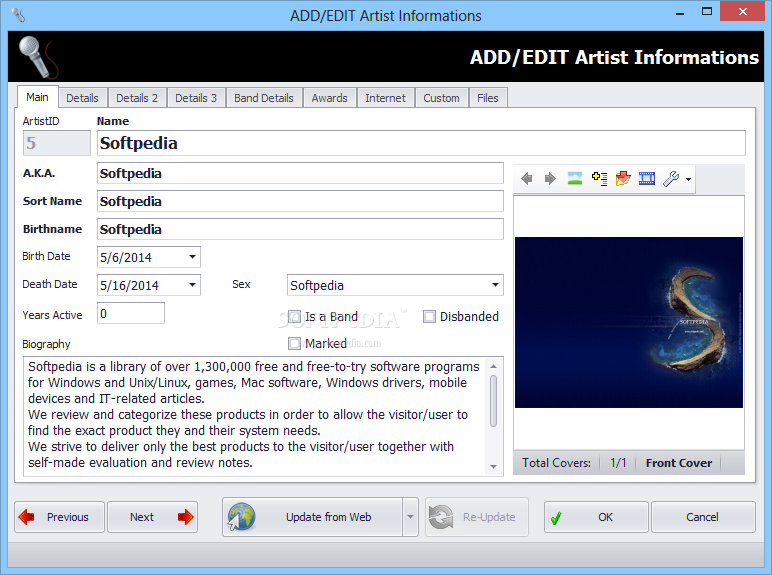Click into the Years Active field
This screenshot has width=772, height=575.
click(x=130, y=314)
